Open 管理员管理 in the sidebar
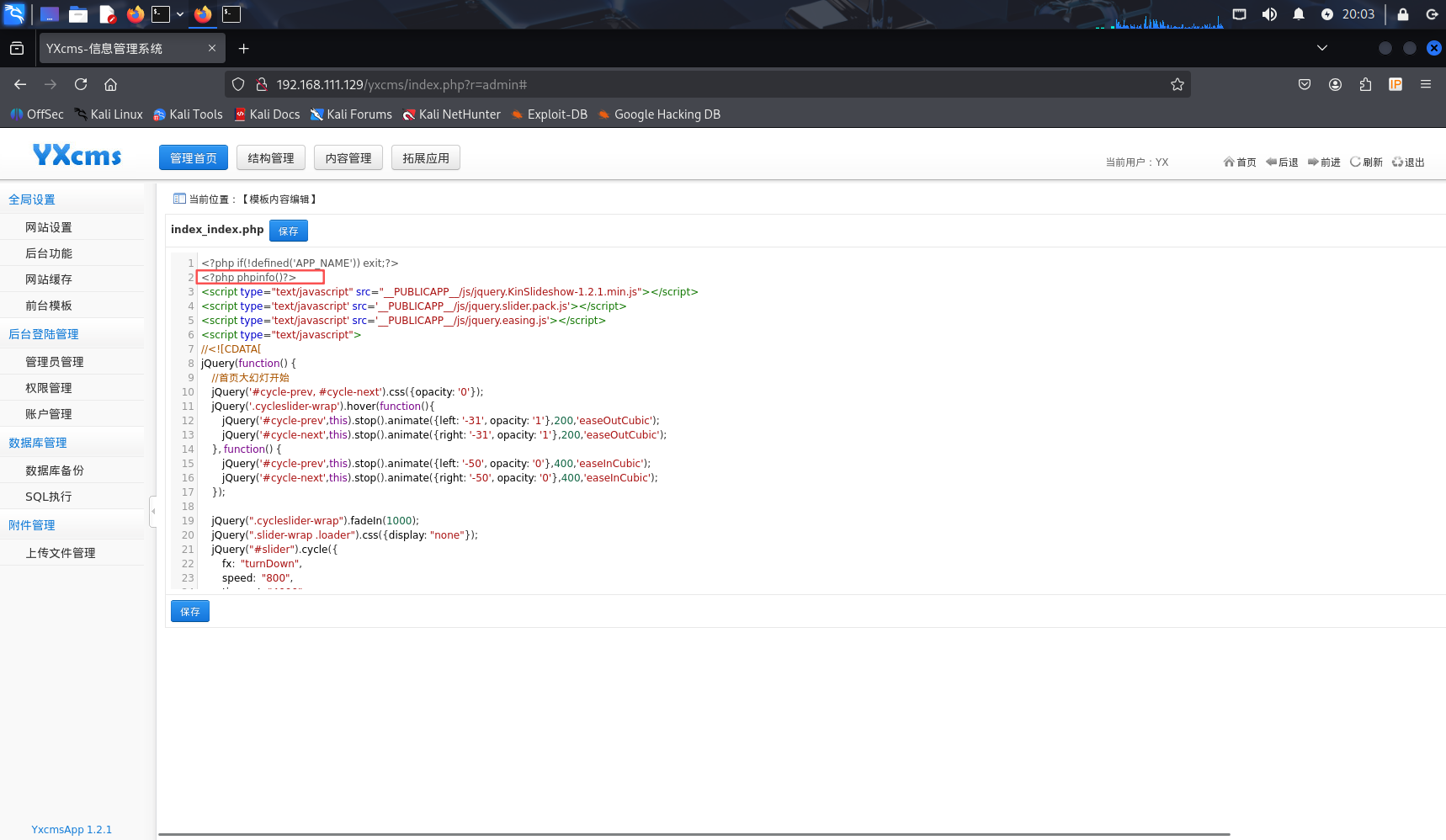Viewport: 1446px width, 840px height. pyautogui.click(x=55, y=362)
